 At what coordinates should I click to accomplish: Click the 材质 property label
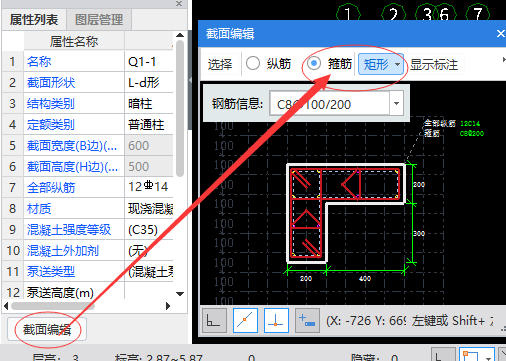[x=39, y=209]
